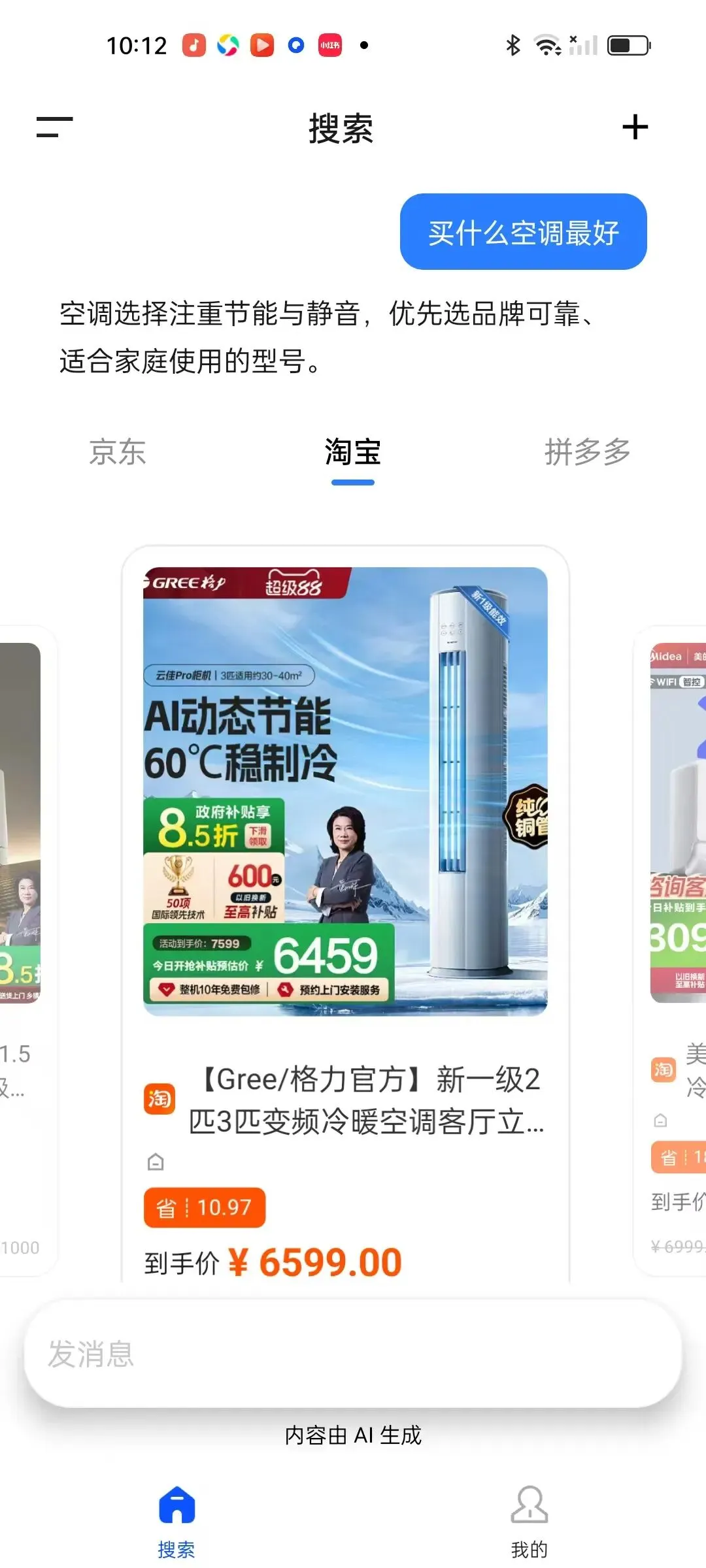The height and width of the screenshot is (1568, 706).
Task: Tap the 省 10.97 savings badge
Action: point(205,1207)
